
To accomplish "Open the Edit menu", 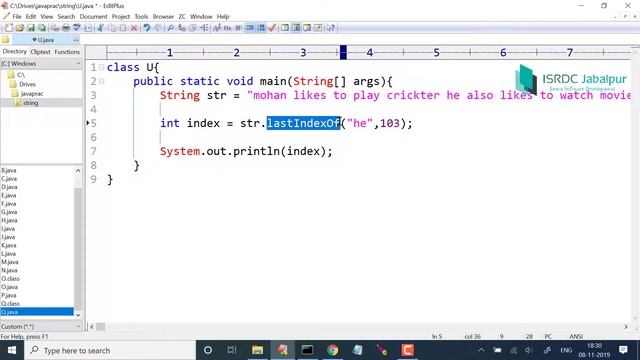I will [31, 17].
